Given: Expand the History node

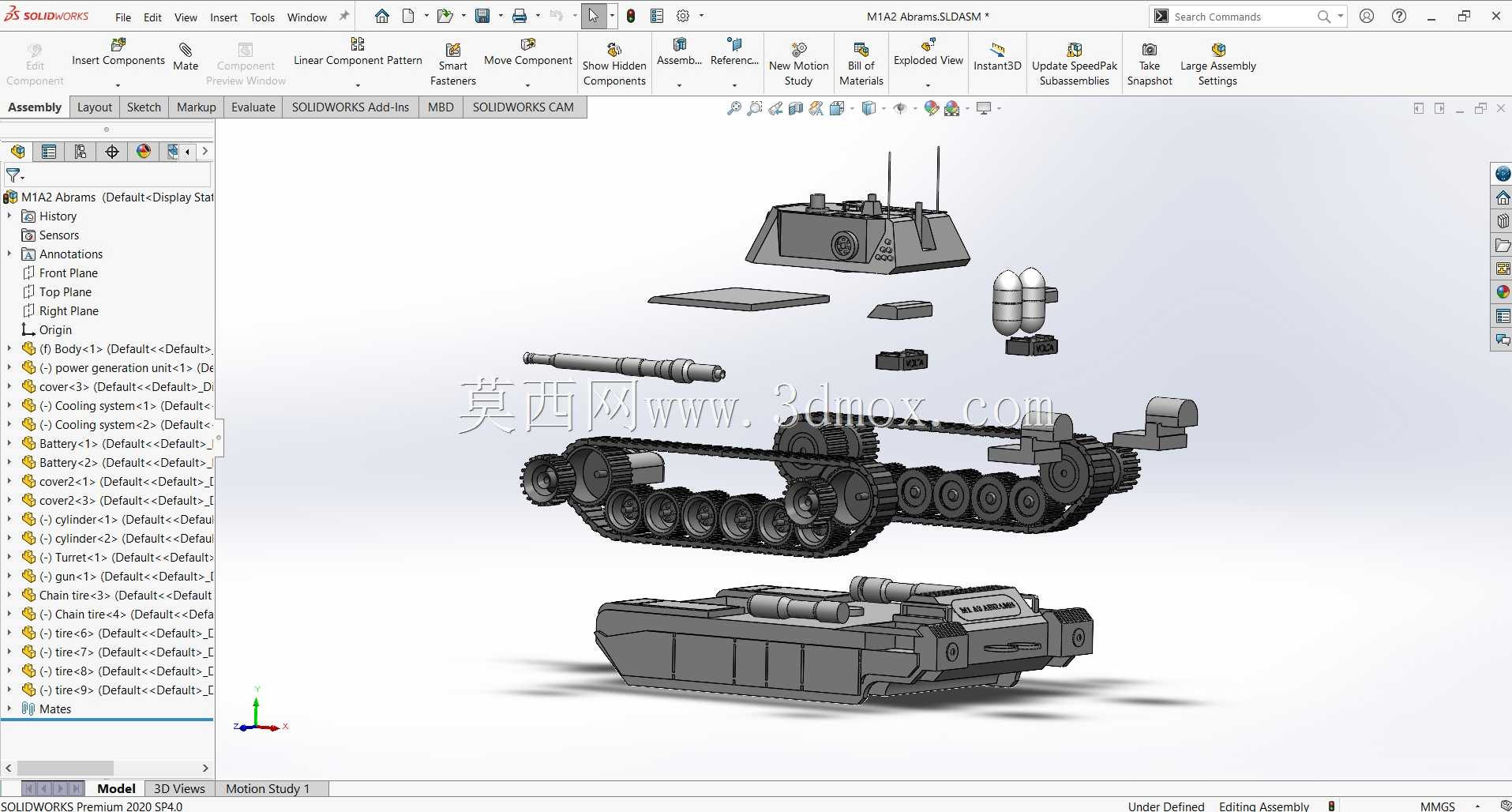Looking at the screenshot, I should pos(9,216).
